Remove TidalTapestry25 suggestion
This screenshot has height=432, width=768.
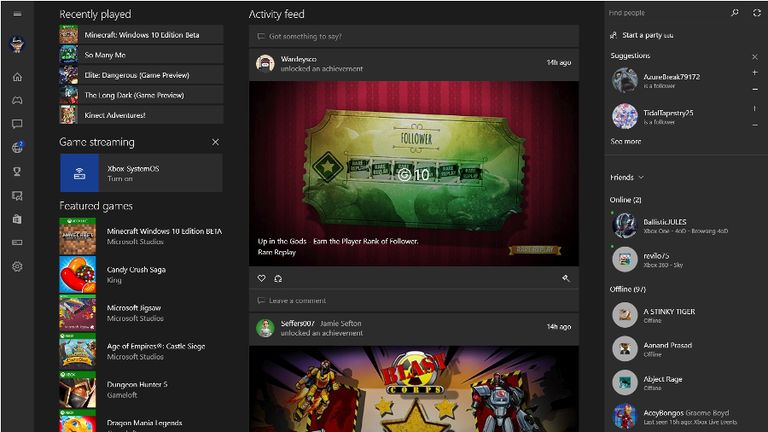click(x=755, y=125)
